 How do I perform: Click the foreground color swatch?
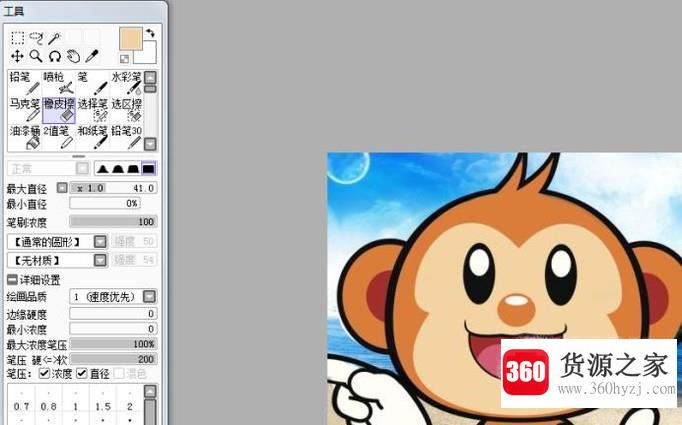tap(130, 39)
